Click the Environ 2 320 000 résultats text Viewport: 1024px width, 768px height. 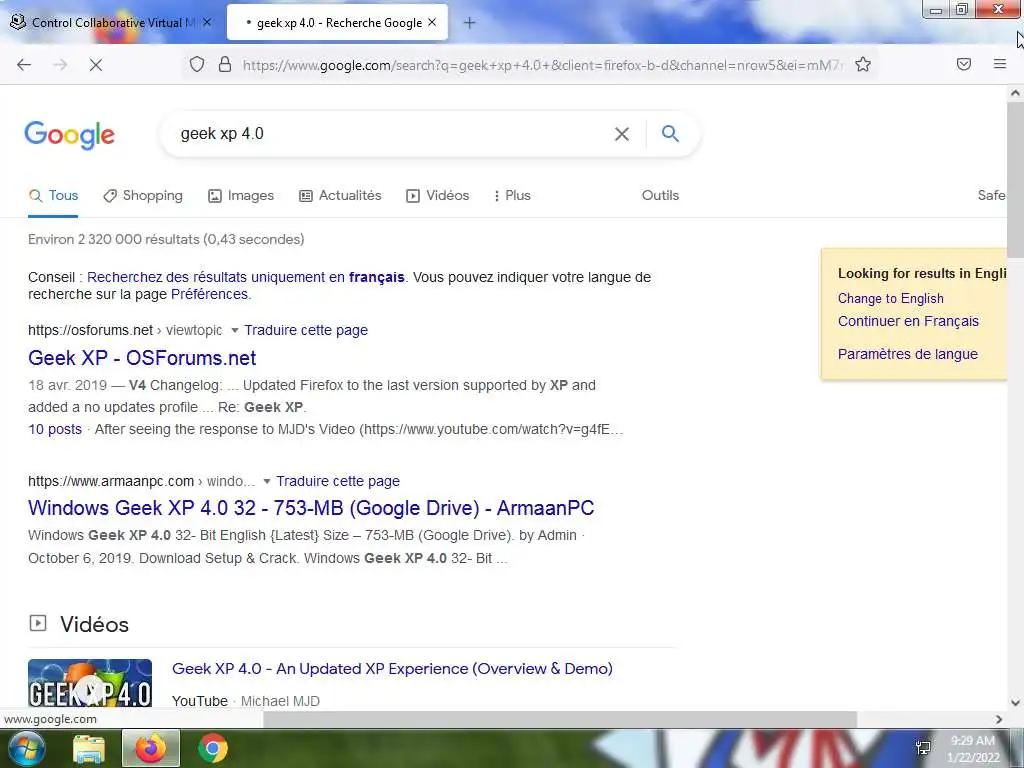(x=166, y=239)
